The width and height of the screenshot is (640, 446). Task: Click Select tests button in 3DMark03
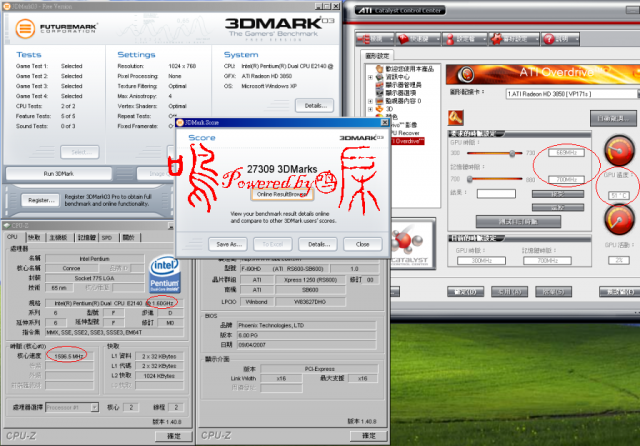click(80, 152)
